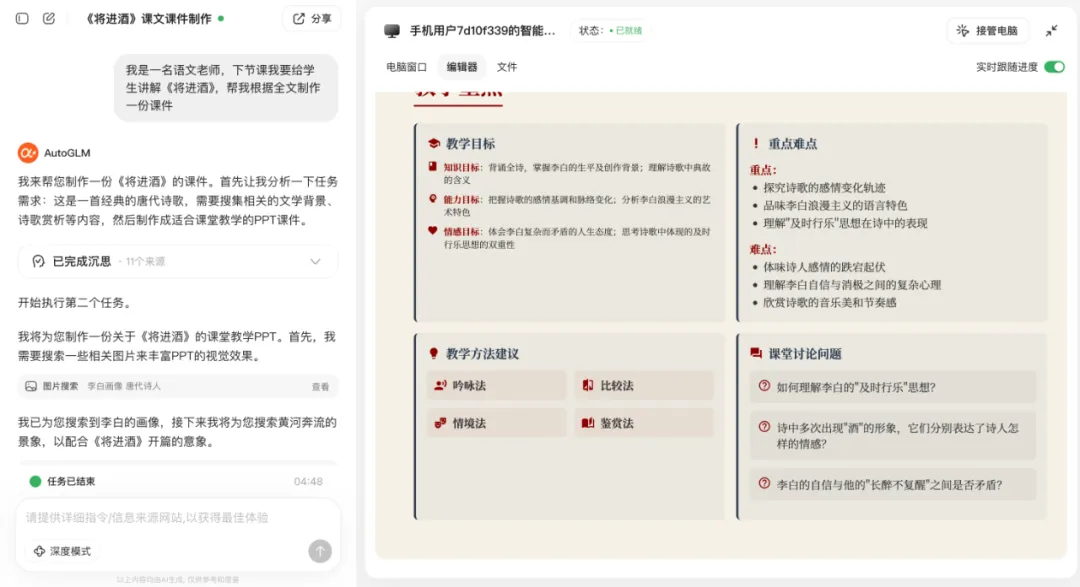This screenshot has width=1080, height=587.
Task: Open the 文件 tab
Action: click(507, 67)
